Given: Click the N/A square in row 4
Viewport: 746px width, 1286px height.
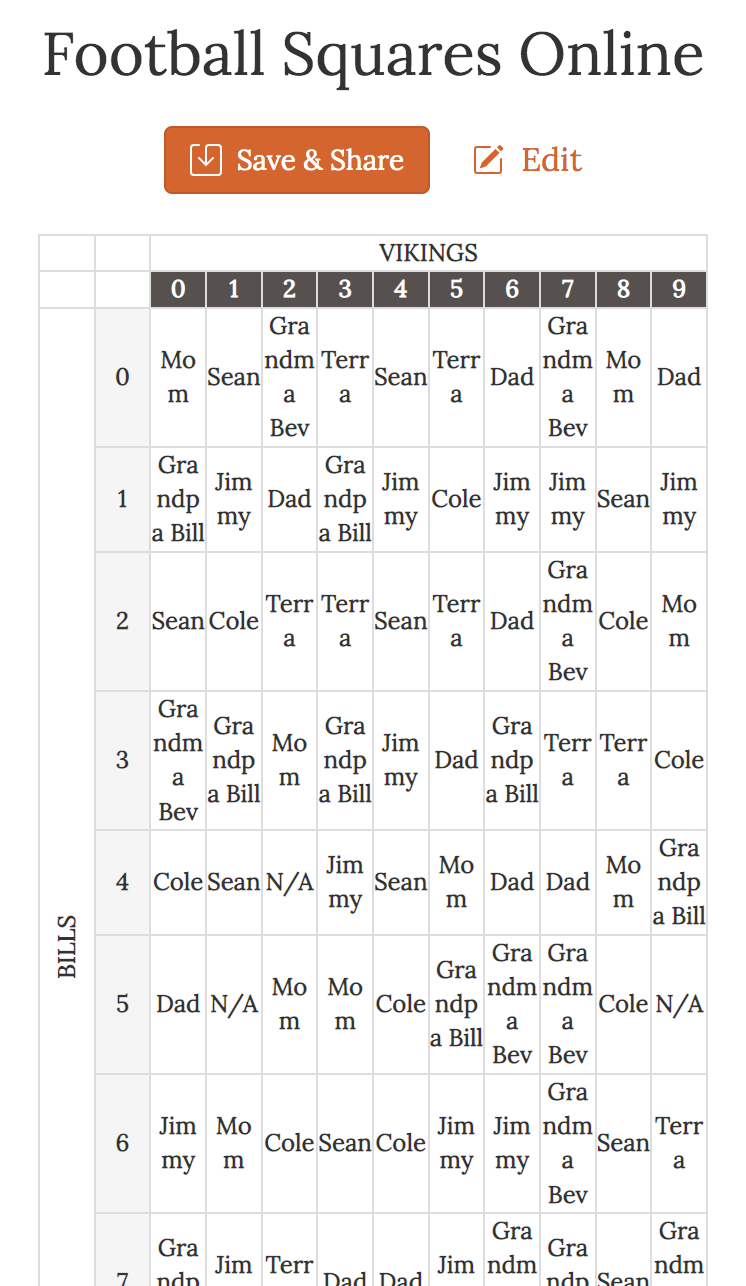Looking at the screenshot, I should coord(289,881).
